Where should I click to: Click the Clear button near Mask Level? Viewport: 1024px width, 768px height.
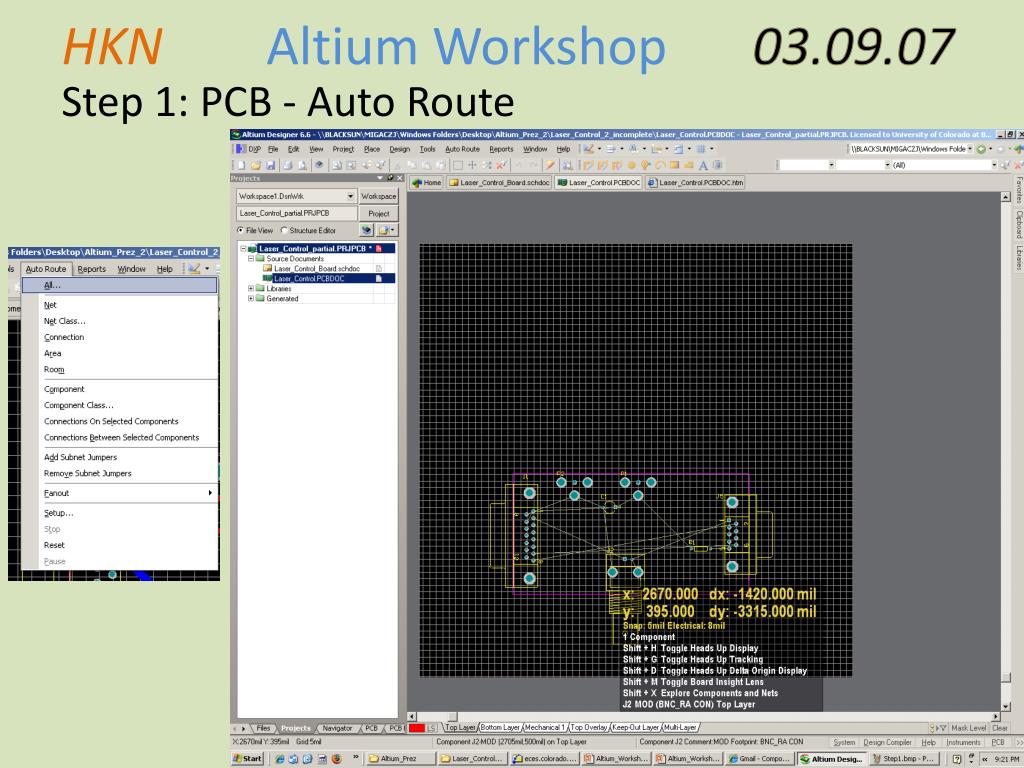pos(1000,728)
